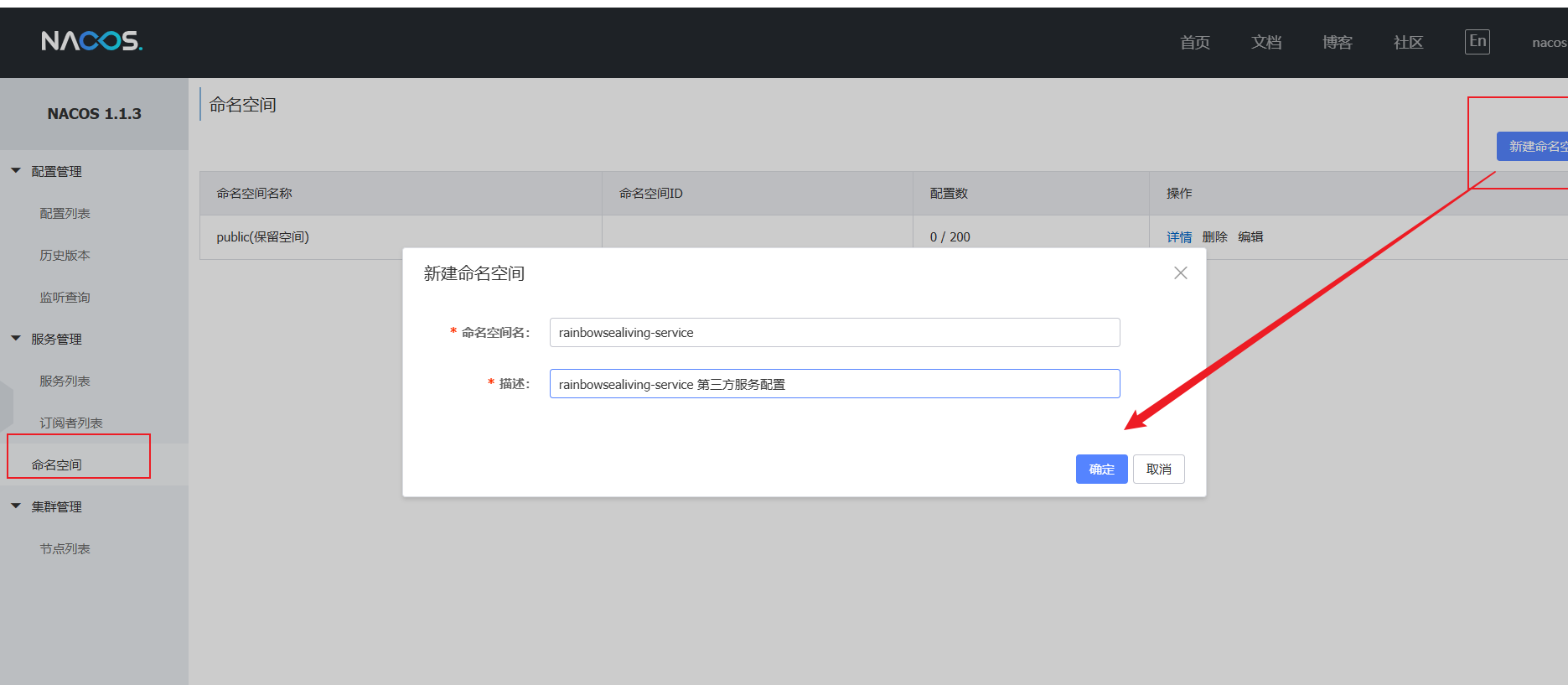Open 详情 for the public namespace
The image size is (1568, 685).
(1179, 236)
